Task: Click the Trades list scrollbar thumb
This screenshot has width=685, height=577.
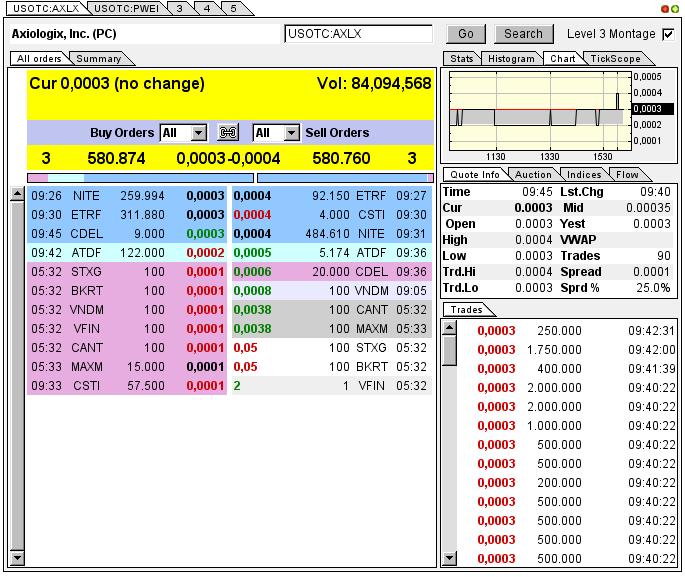Action: 449,350
